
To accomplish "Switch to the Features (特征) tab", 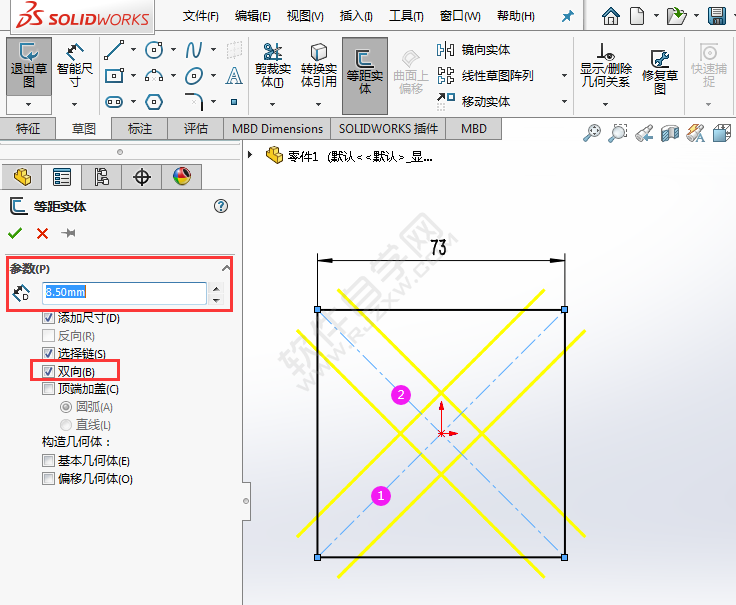I will coord(28,129).
